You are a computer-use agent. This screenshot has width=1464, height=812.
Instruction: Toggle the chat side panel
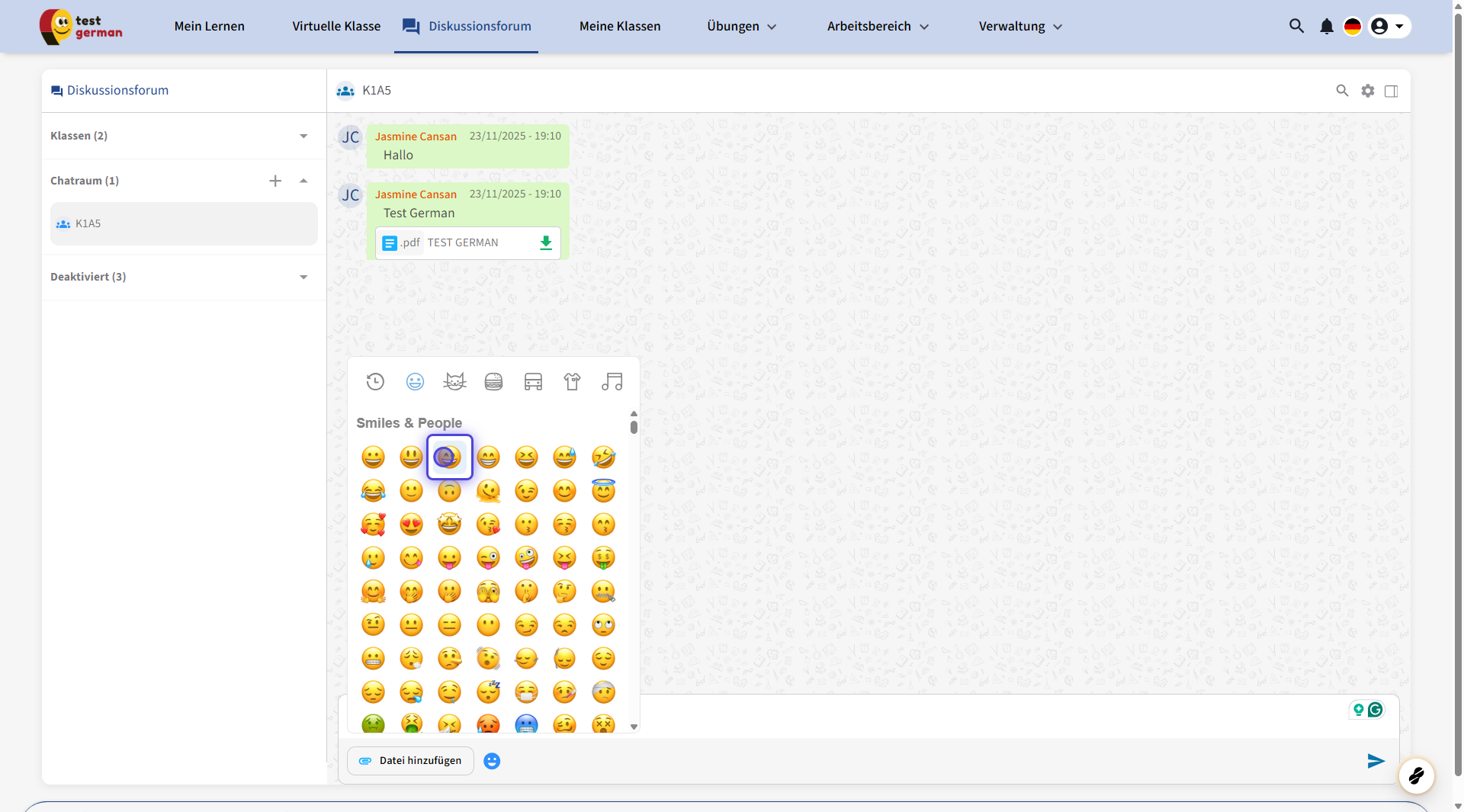1391,91
